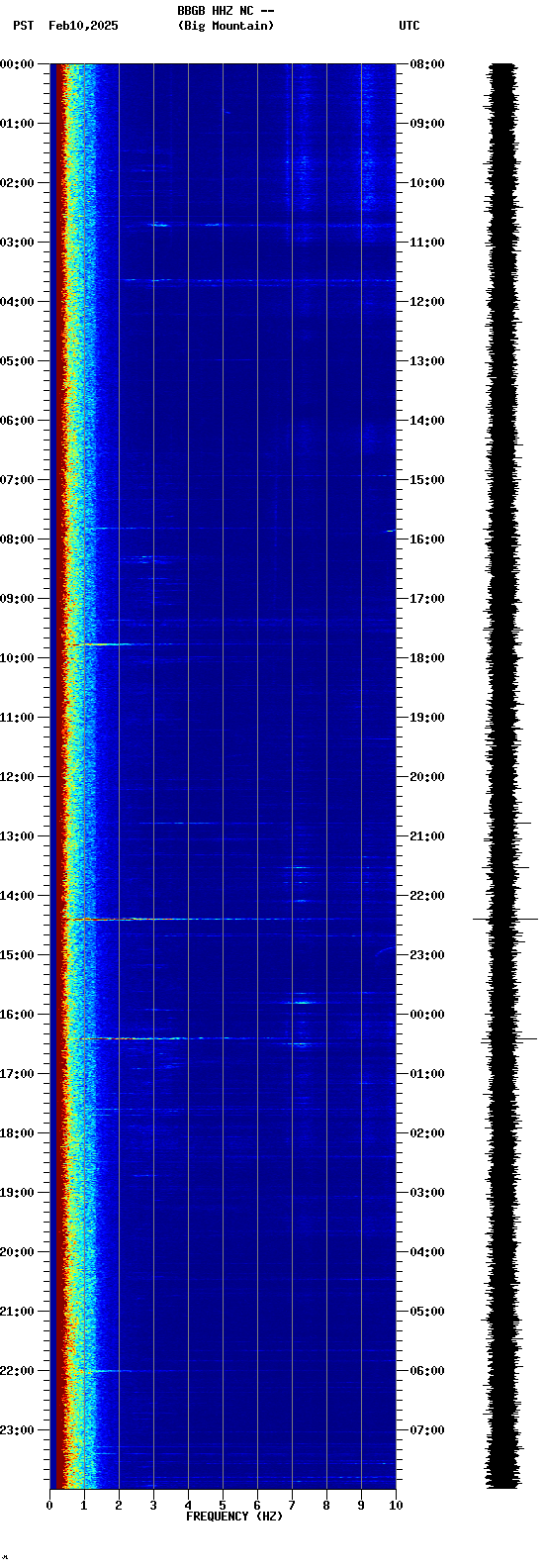Click the UTC timezone label
Screen dimensions: 546x1568
click(x=409, y=26)
